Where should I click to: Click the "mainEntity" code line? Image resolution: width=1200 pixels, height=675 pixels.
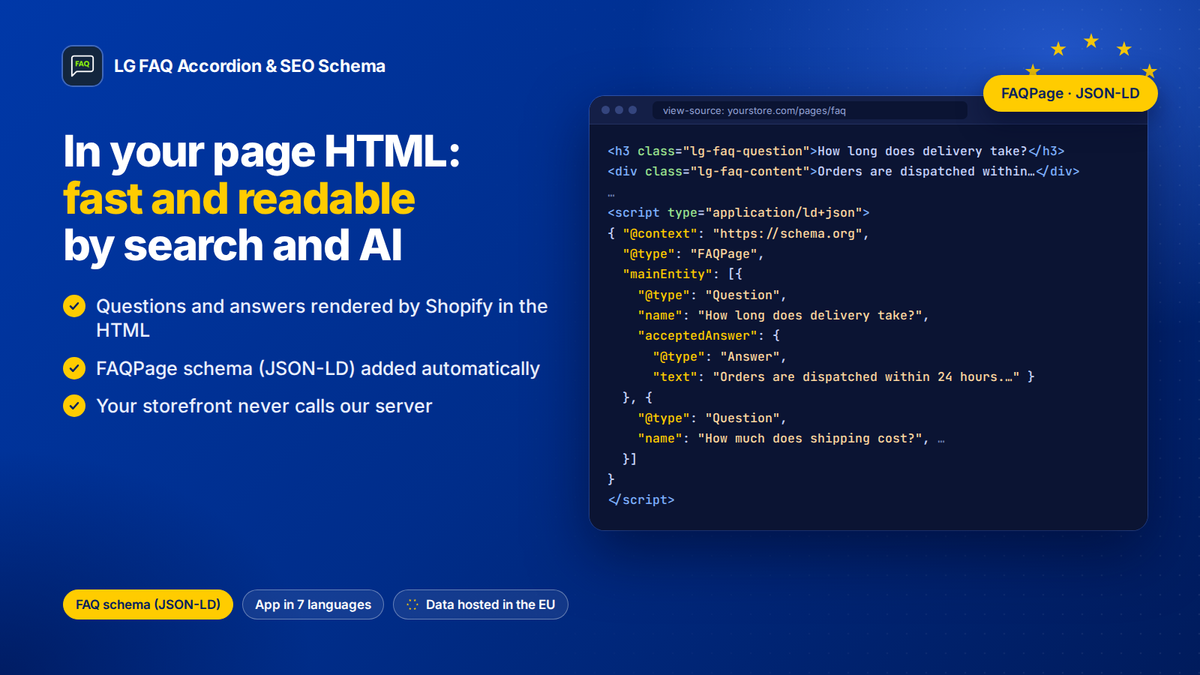685,274
